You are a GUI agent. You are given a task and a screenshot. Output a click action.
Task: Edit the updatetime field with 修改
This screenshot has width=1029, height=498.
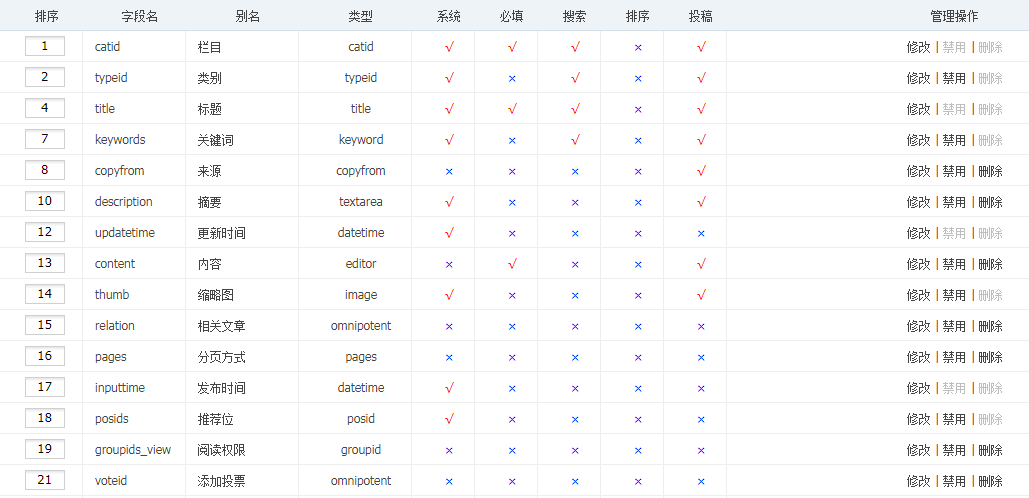[918, 233]
